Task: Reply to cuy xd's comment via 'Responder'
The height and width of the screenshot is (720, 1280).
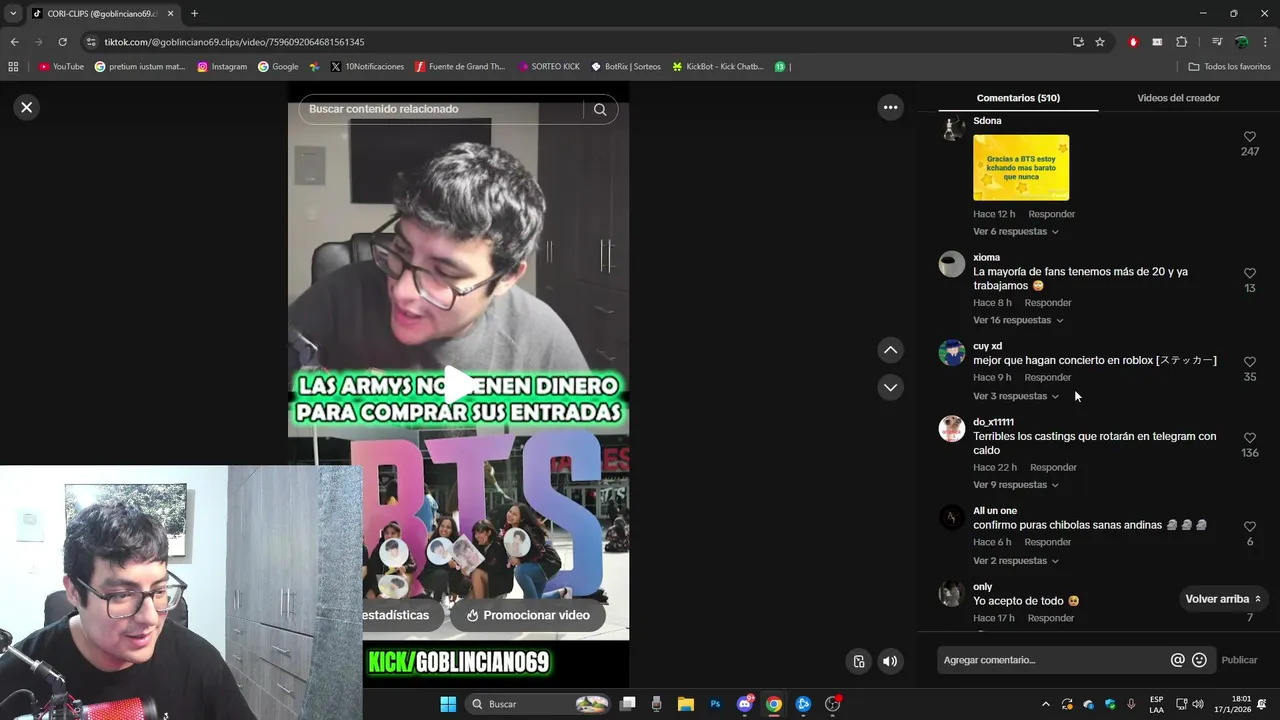Action: point(1047,378)
